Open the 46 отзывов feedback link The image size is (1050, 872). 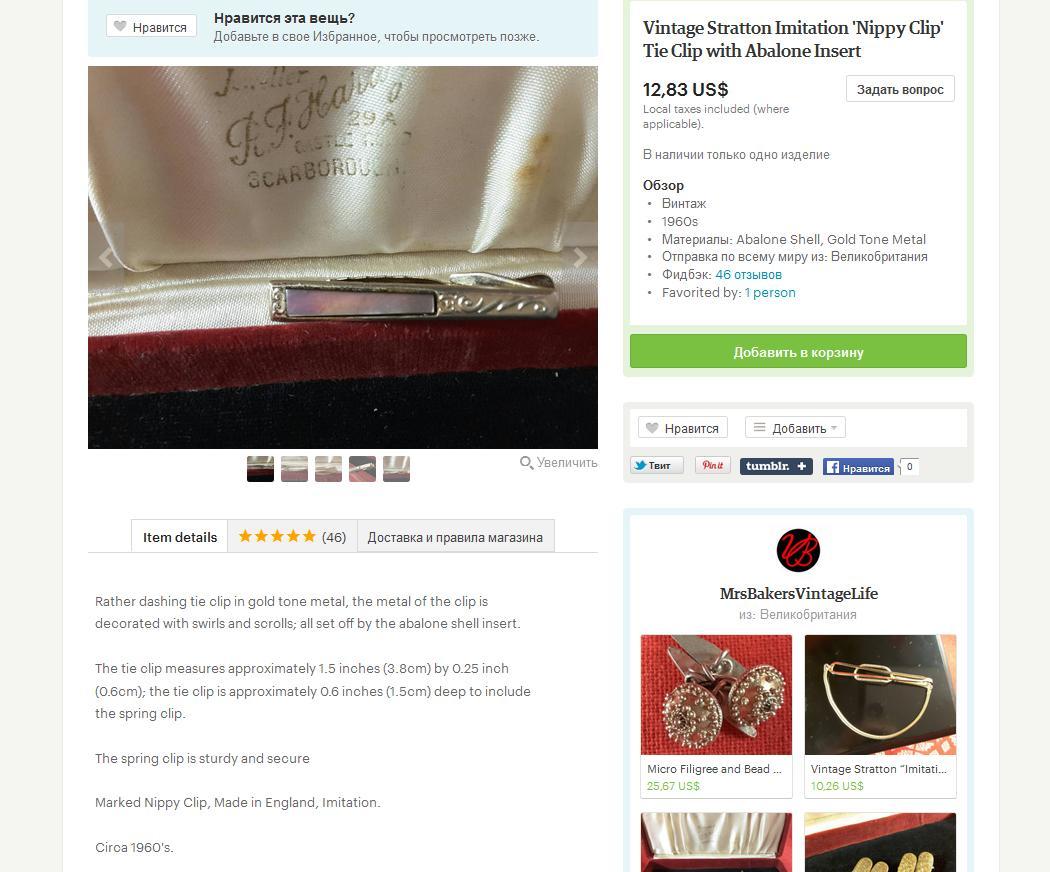(x=748, y=275)
